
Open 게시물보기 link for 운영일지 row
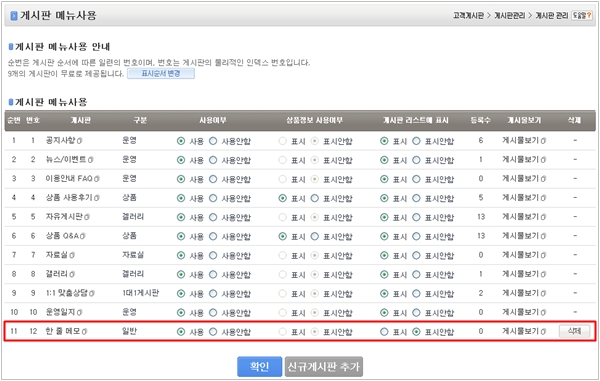(x=521, y=312)
